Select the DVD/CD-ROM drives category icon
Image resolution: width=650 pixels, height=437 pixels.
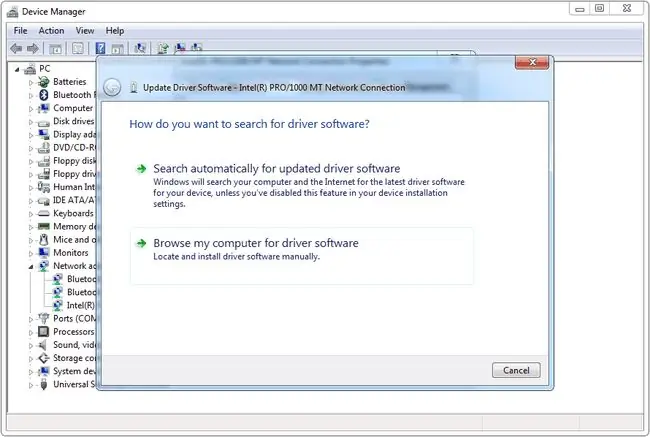(x=44, y=148)
